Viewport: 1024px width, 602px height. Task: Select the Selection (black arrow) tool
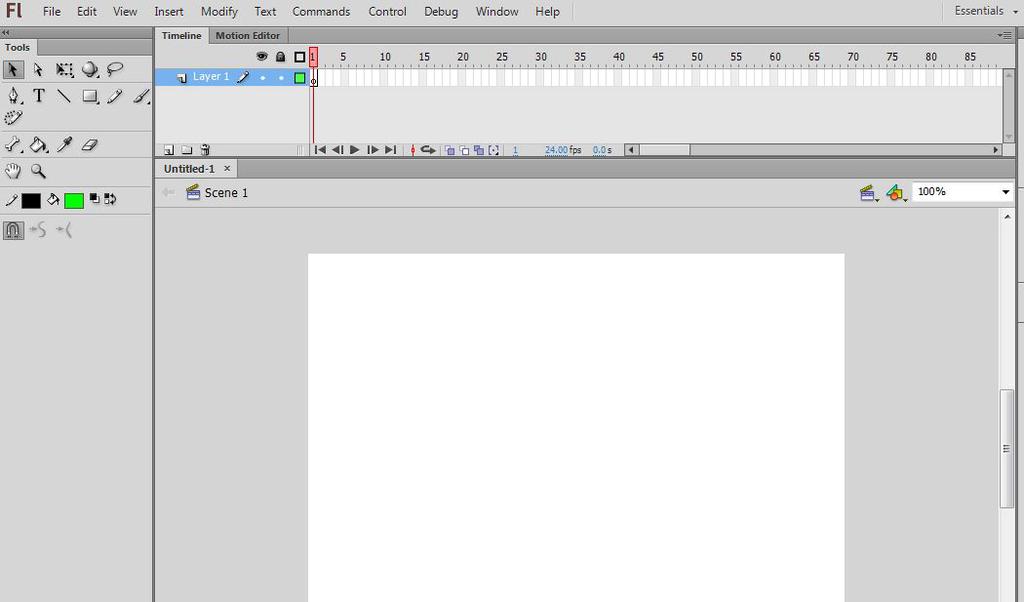click(13, 69)
